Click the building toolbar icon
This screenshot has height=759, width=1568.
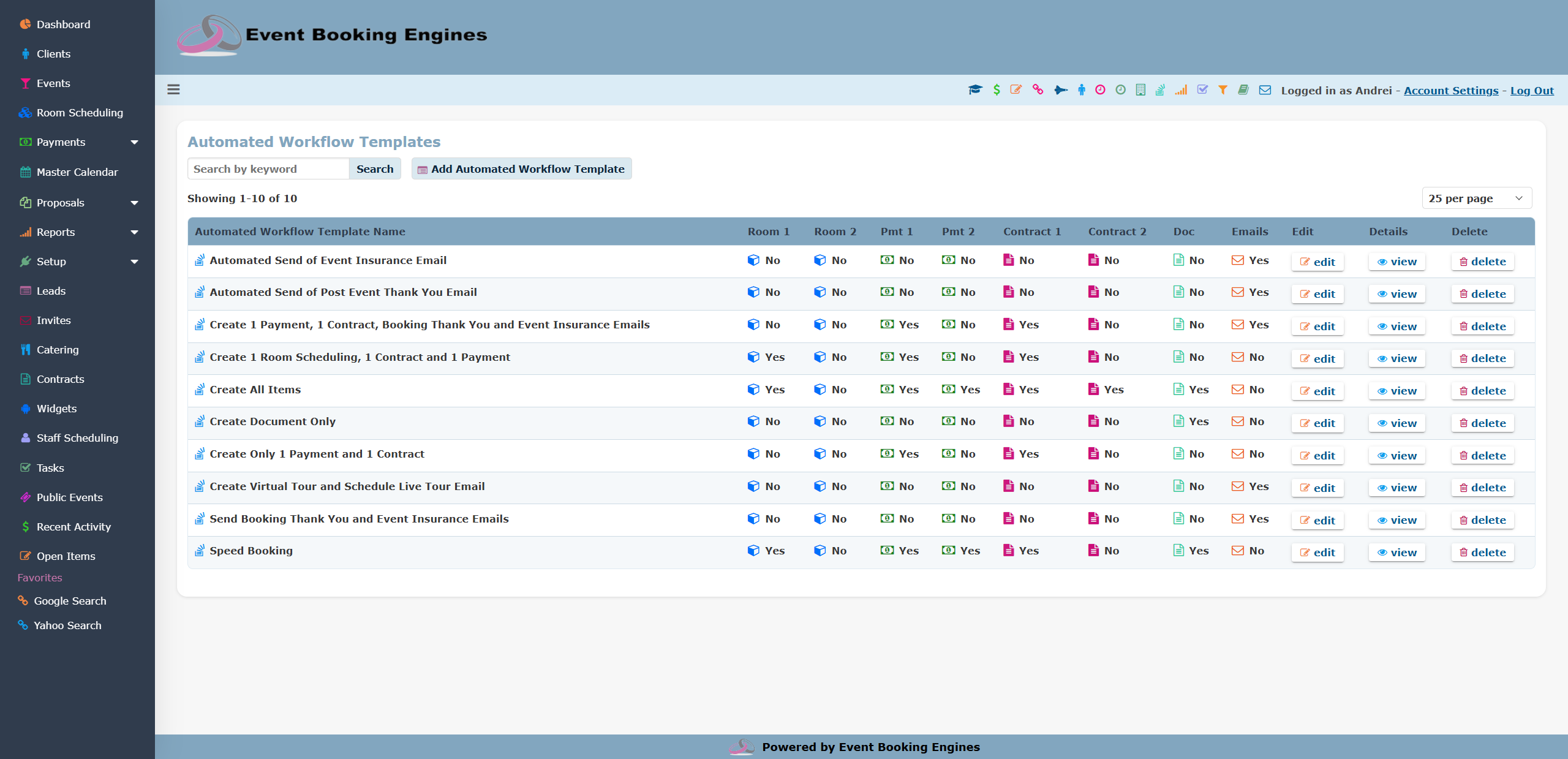tap(1140, 90)
